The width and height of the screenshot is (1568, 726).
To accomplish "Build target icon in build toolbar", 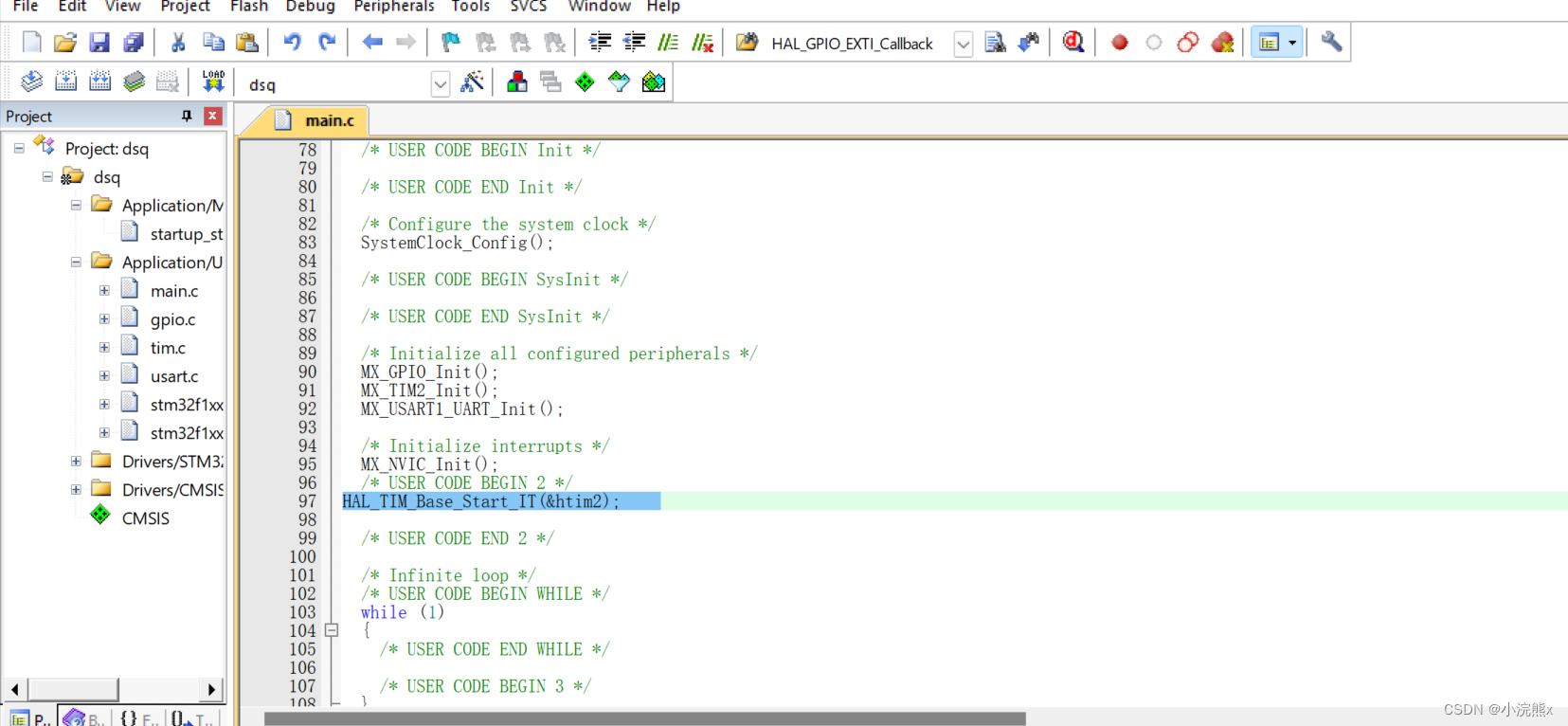I will pyautogui.click(x=65, y=82).
